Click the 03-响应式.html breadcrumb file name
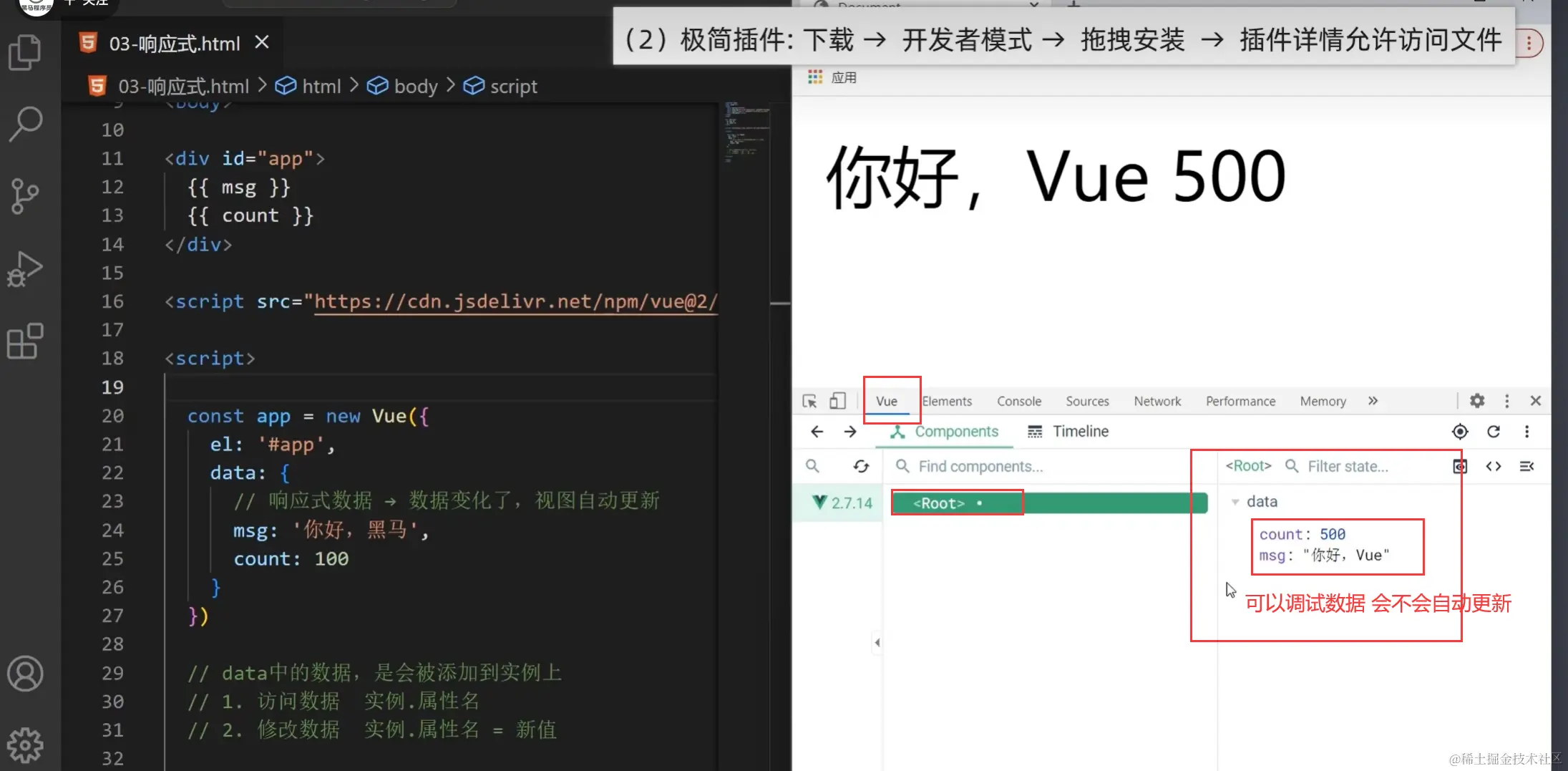1568x771 pixels. point(183,87)
